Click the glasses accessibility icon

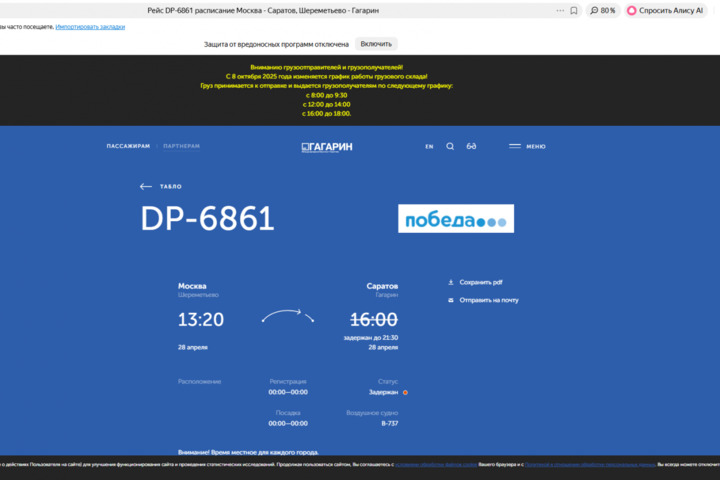tap(471, 146)
